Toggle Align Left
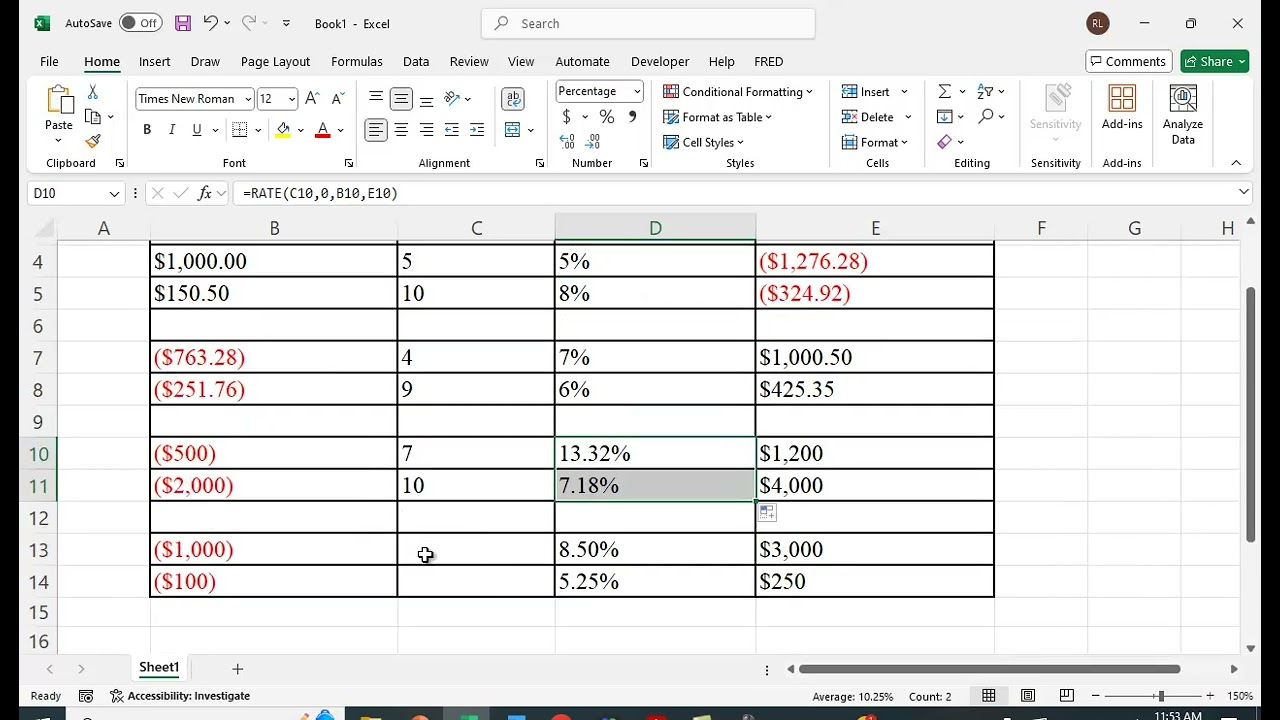The height and width of the screenshot is (720, 1280). pos(376,130)
